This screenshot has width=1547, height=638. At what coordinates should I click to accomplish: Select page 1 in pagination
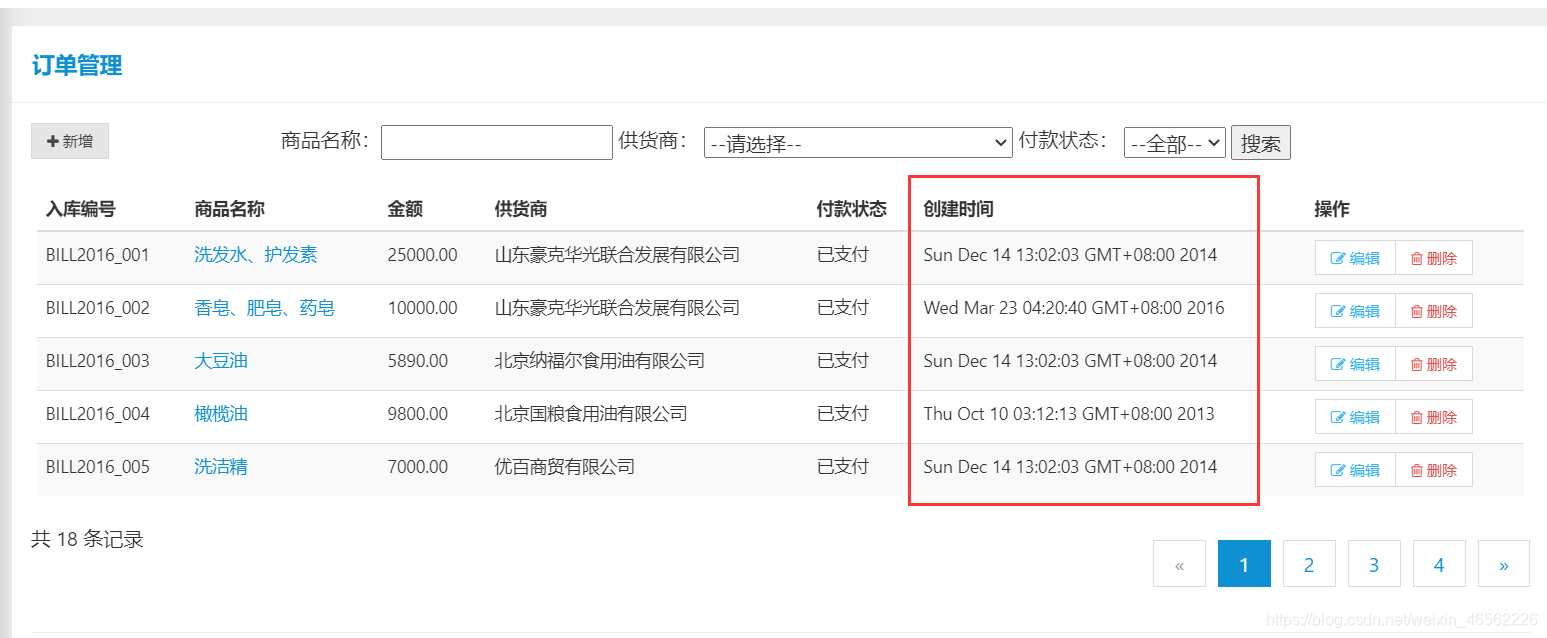pos(1244,564)
